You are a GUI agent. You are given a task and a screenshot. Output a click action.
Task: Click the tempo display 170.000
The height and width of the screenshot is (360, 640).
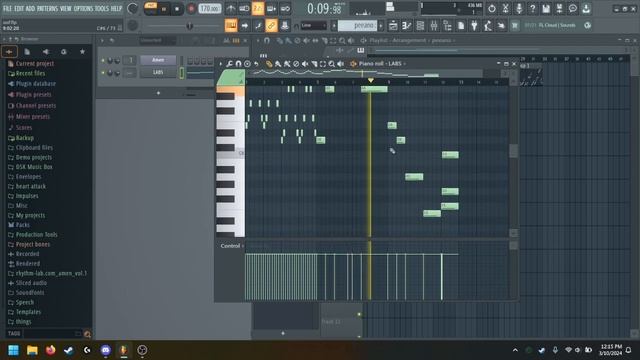pyautogui.click(x=210, y=9)
